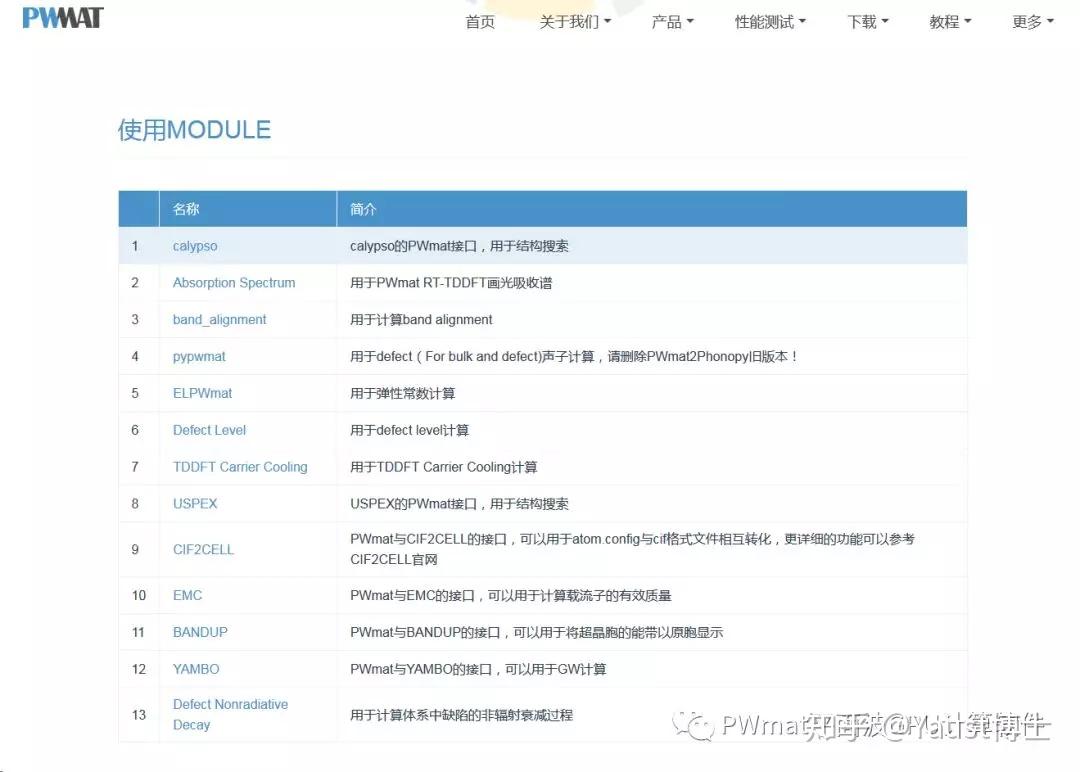Select the pypwmat link
1080x772 pixels.
coord(198,356)
